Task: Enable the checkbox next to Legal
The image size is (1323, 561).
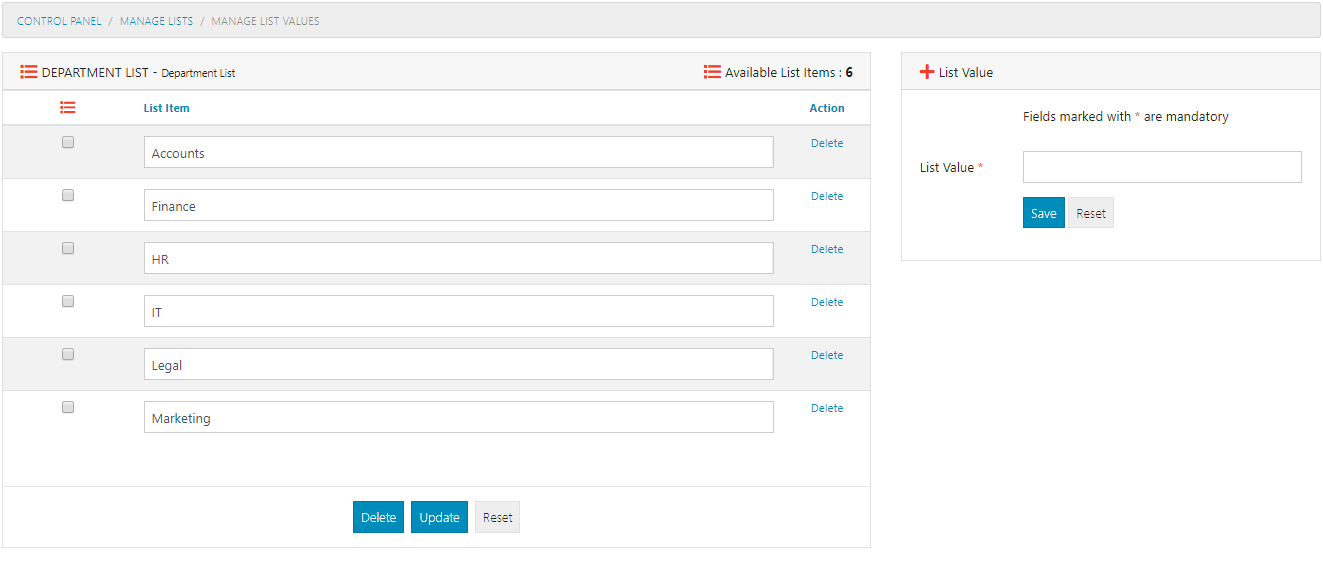Action: tap(68, 355)
